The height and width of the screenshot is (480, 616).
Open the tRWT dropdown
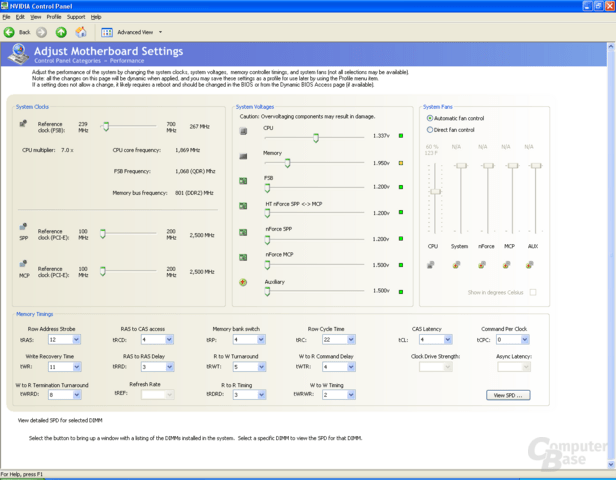(261, 367)
